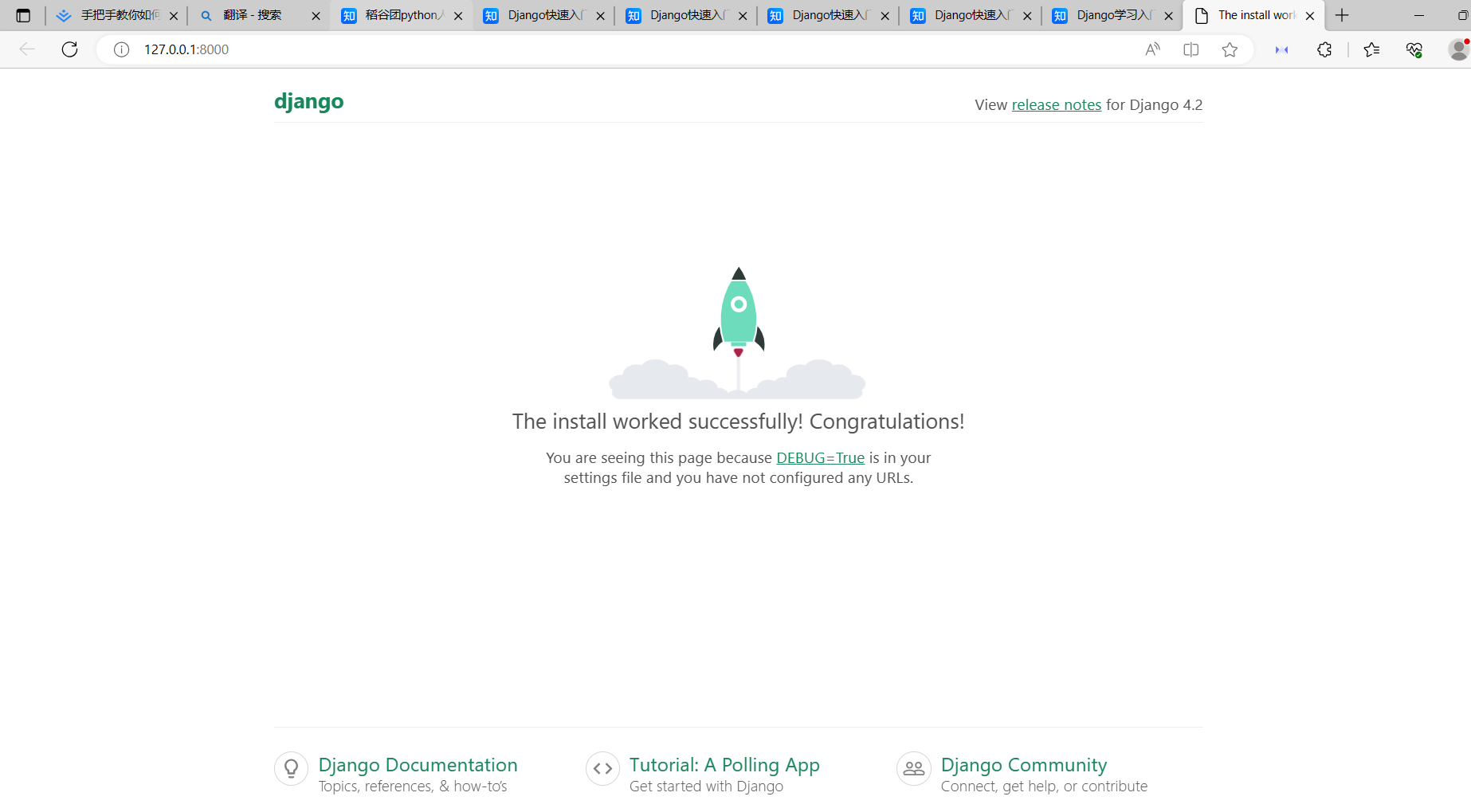Image resolution: width=1471 pixels, height=812 pixels.
Task: Close the 稻谷团python tab
Action: click(x=458, y=16)
